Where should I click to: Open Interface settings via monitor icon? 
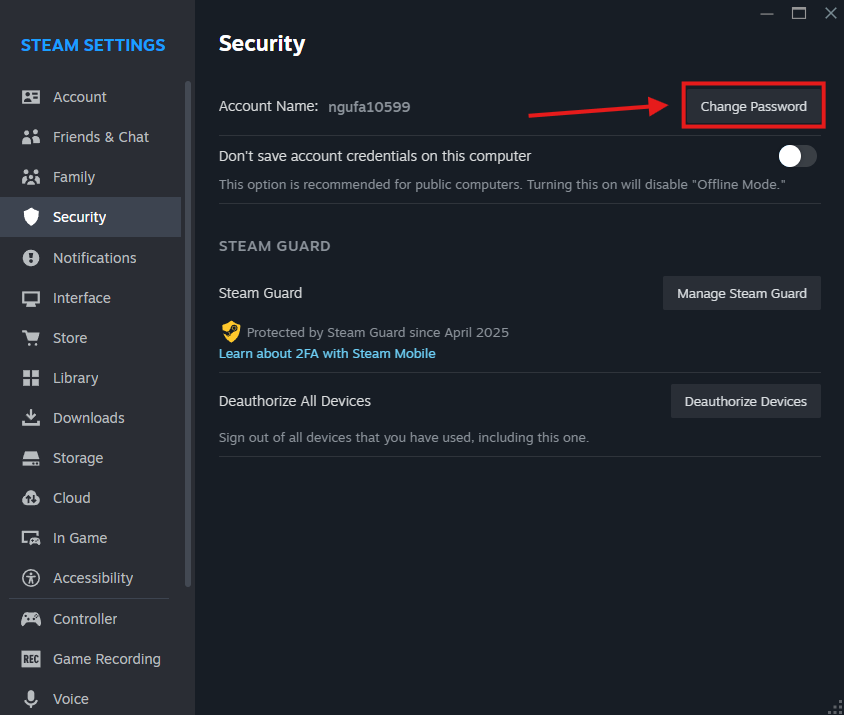[31, 298]
